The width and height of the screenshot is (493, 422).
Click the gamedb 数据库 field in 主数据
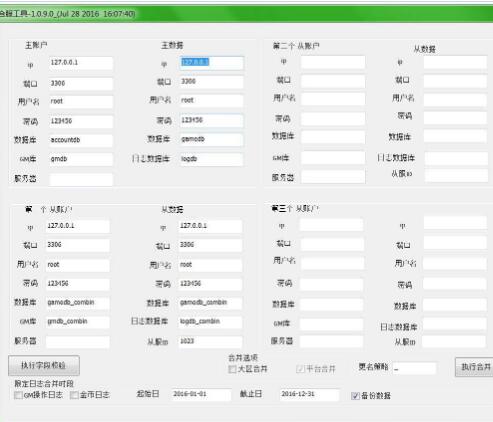point(211,139)
